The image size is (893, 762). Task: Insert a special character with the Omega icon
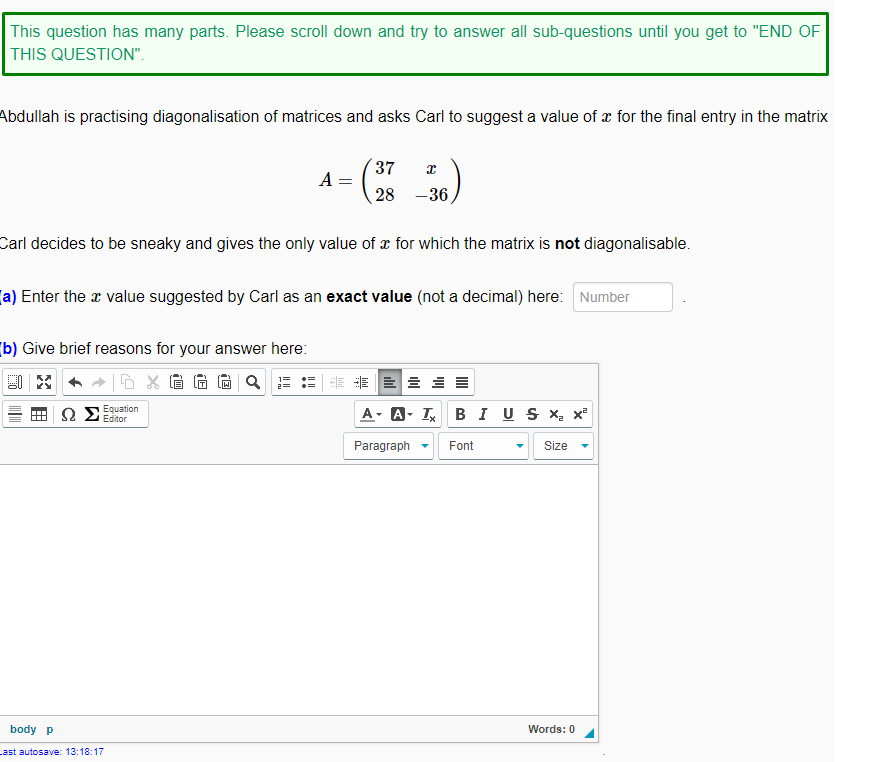(x=66, y=413)
